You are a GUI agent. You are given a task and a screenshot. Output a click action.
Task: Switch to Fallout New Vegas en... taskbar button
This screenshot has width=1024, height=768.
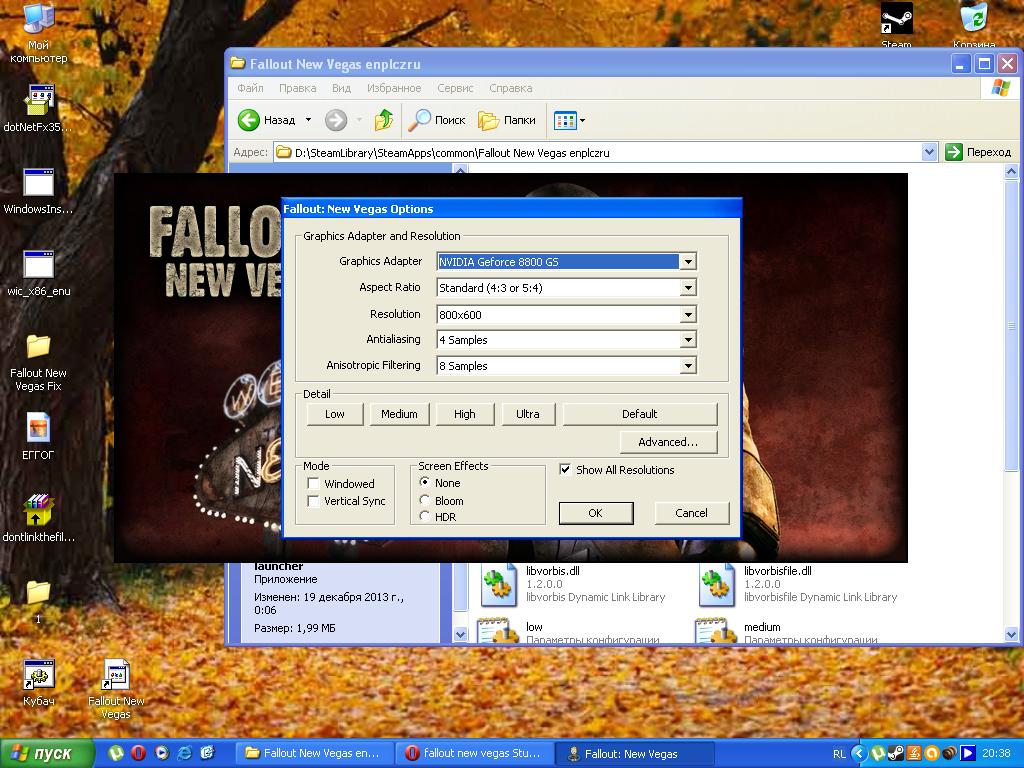click(x=314, y=753)
